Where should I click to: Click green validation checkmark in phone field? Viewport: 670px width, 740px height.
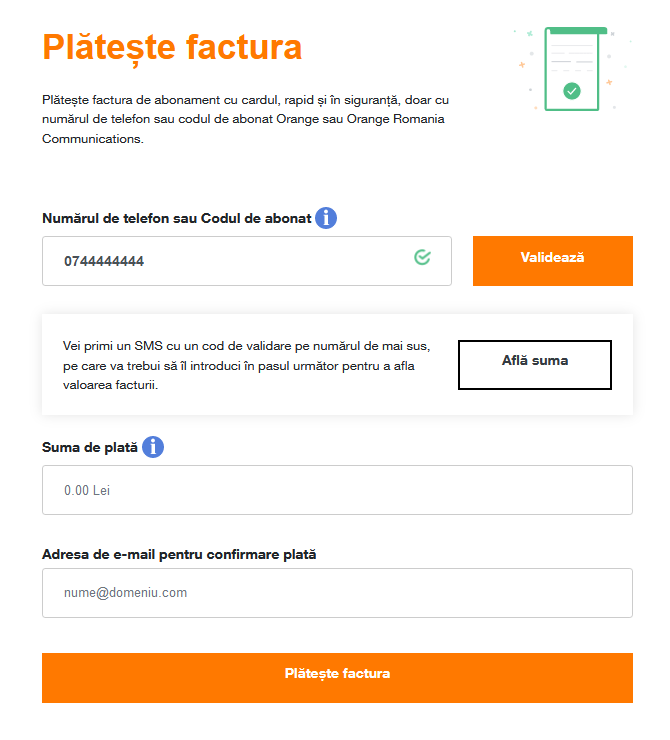(422, 258)
